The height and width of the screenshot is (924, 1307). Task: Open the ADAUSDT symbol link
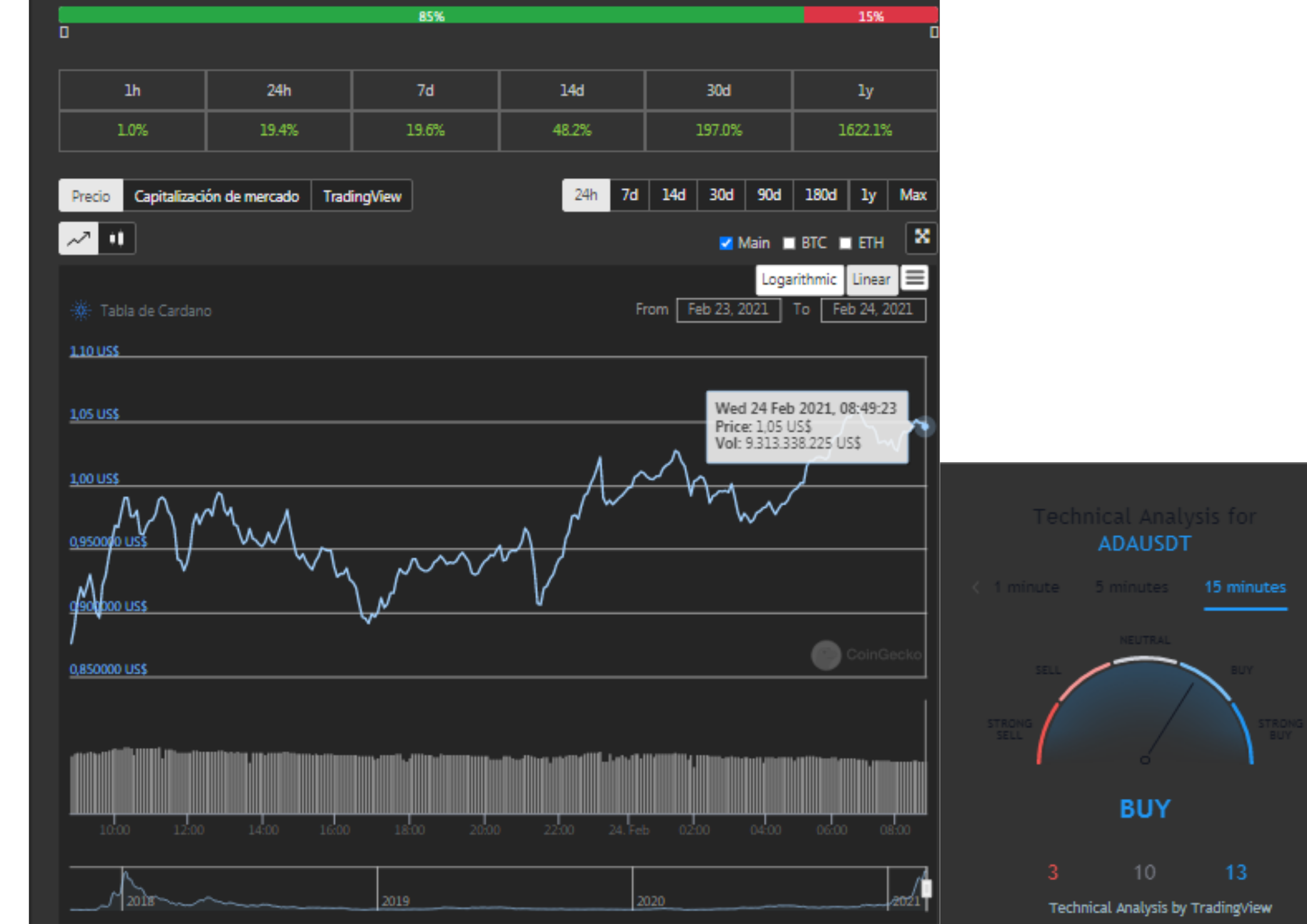click(x=1145, y=543)
